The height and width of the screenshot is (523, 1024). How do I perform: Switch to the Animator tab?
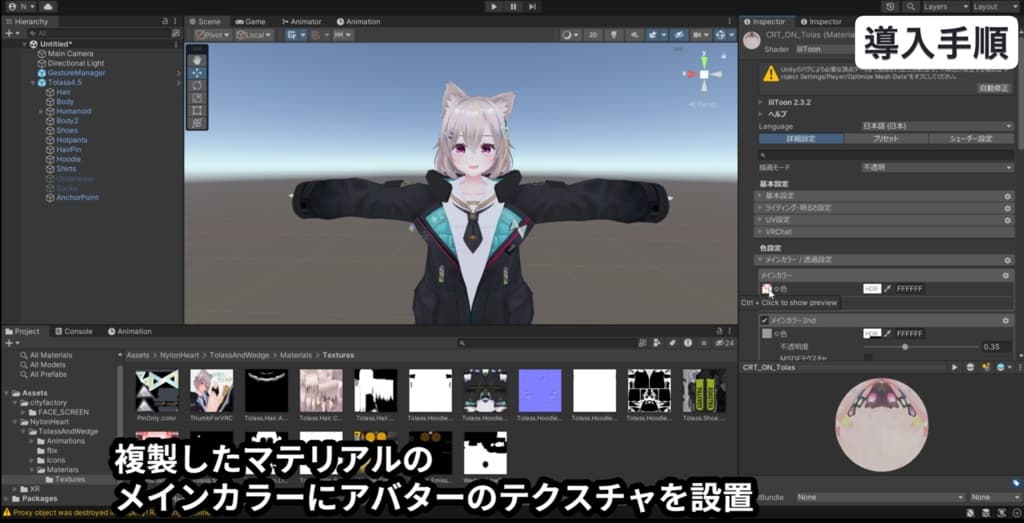click(x=301, y=22)
